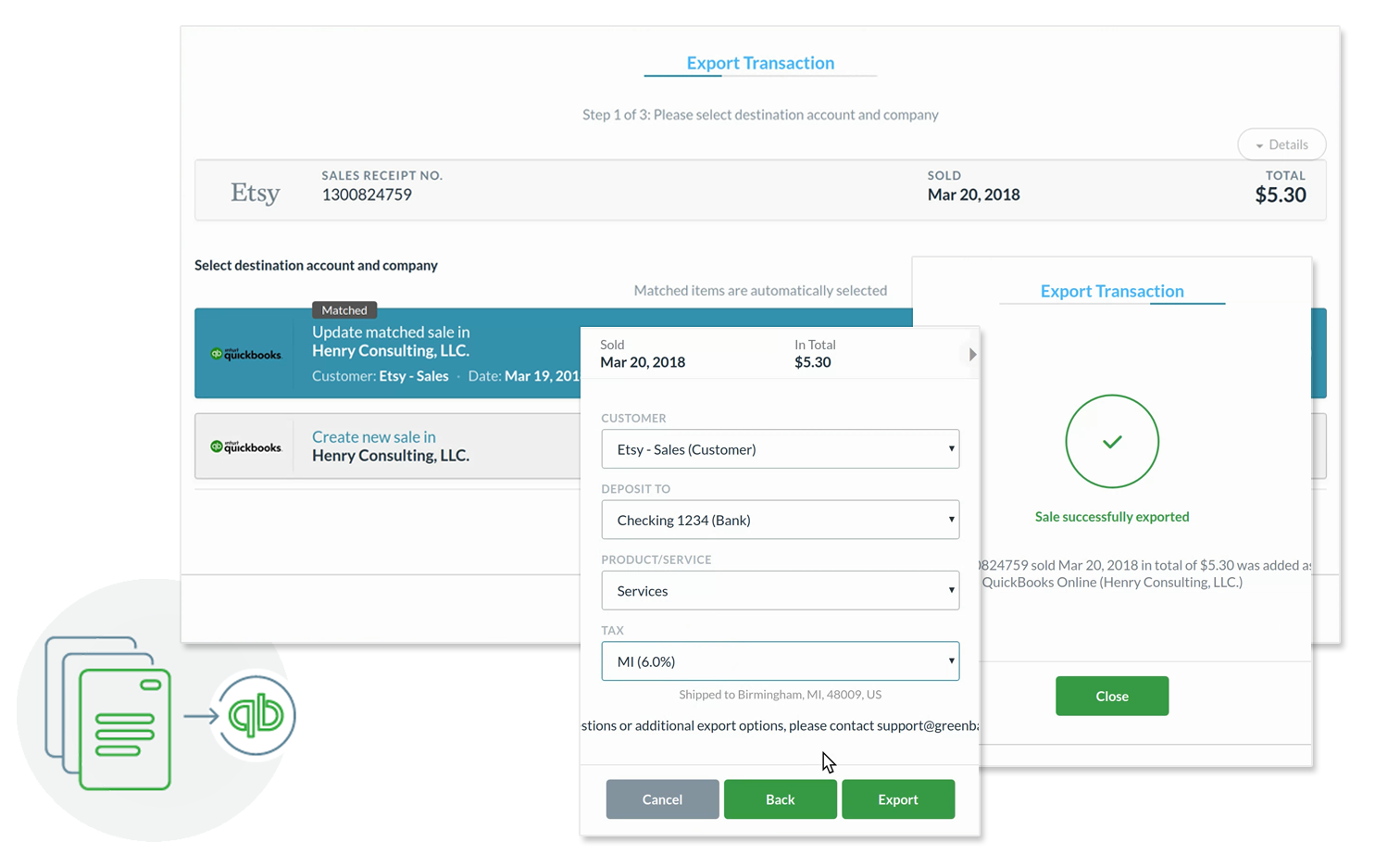
Task: Open the Deposit To dropdown
Action: [x=780, y=521]
